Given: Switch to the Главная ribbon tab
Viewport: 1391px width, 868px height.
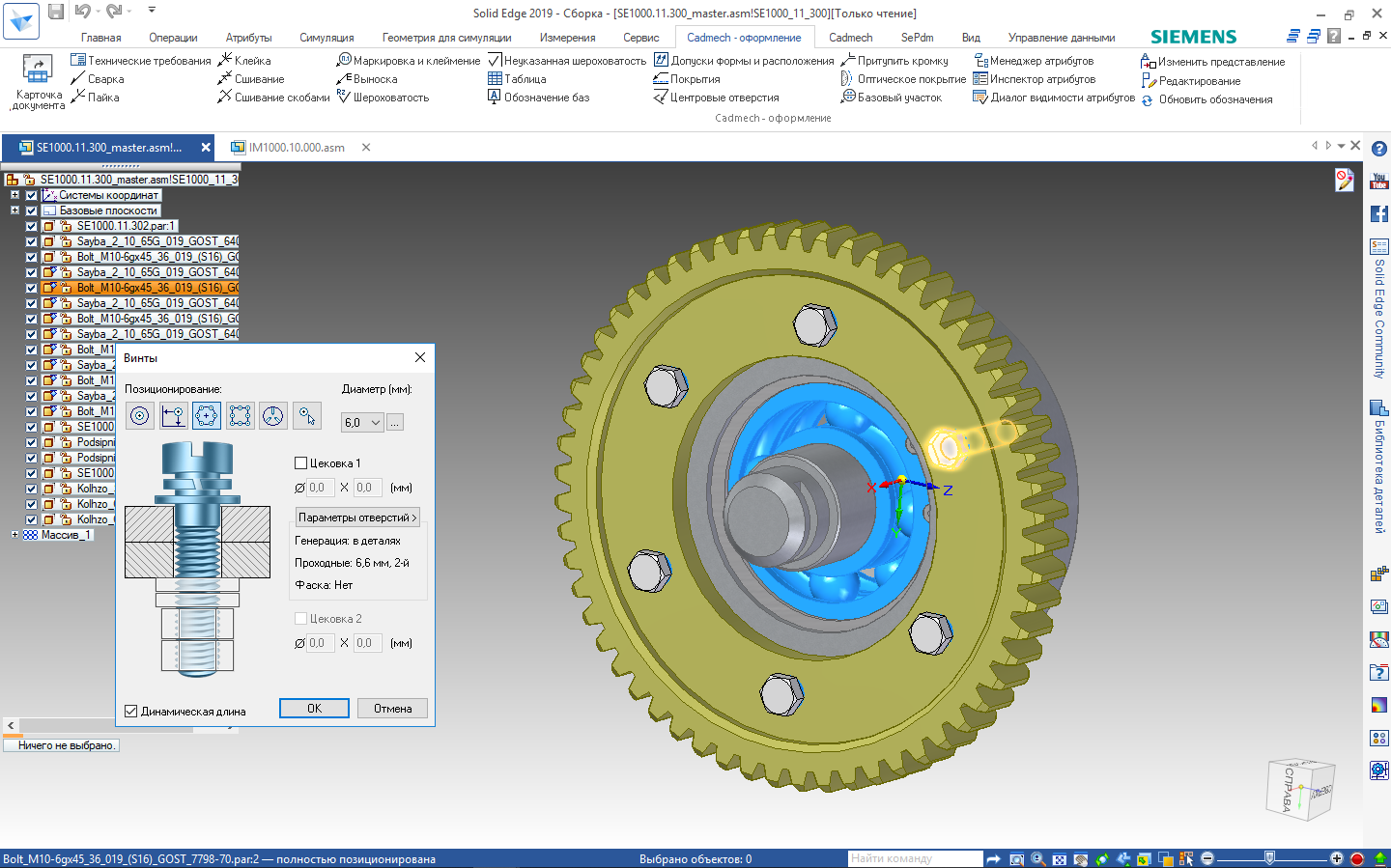Looking at the screenshot, I should point(100,38).
